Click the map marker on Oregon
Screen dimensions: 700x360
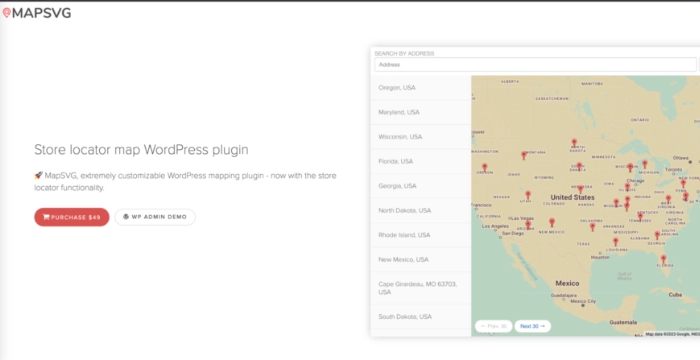(484, 168)
